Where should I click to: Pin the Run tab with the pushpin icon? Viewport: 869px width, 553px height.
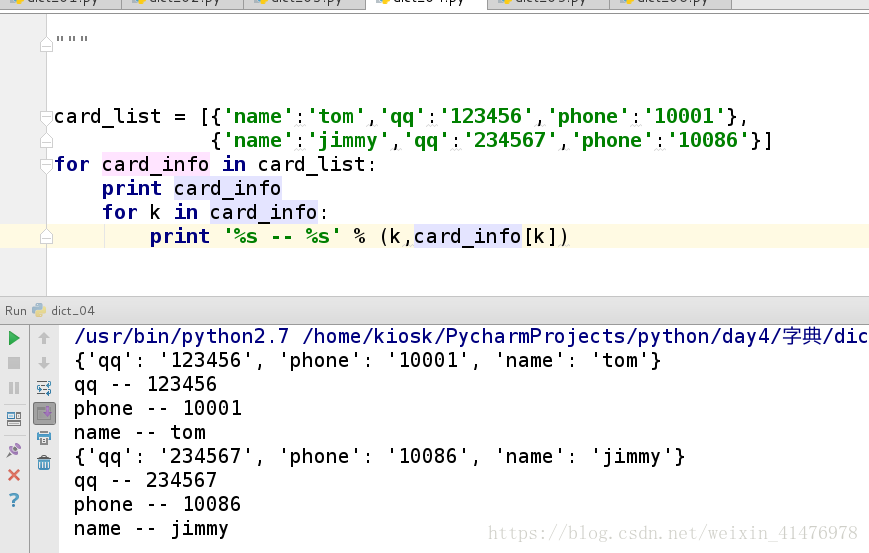click(14, 450)
